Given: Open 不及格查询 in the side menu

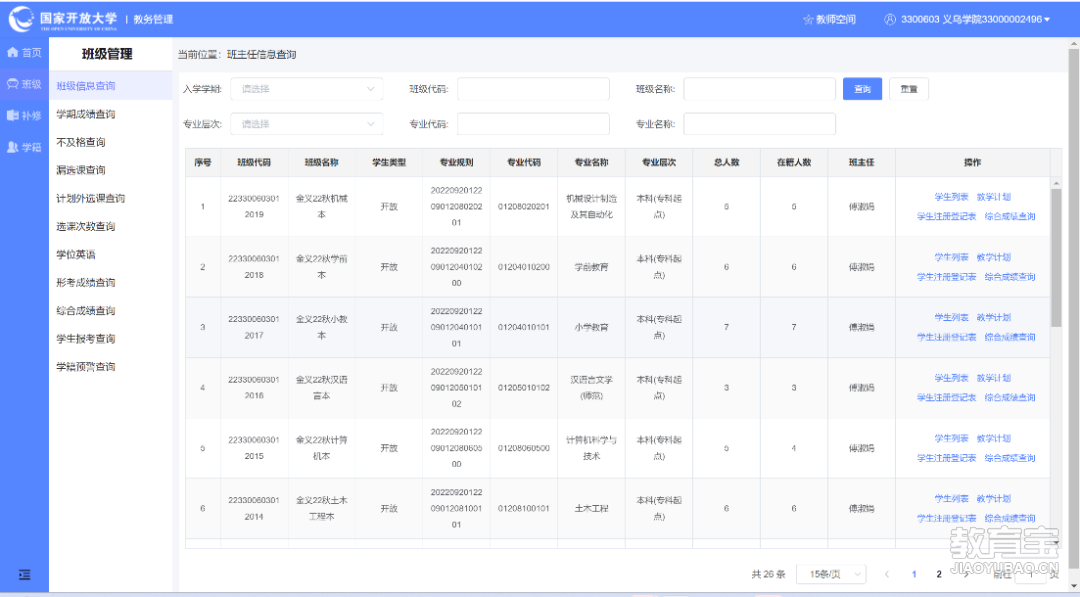Looking at the screenshot, I should pos(81,142).
